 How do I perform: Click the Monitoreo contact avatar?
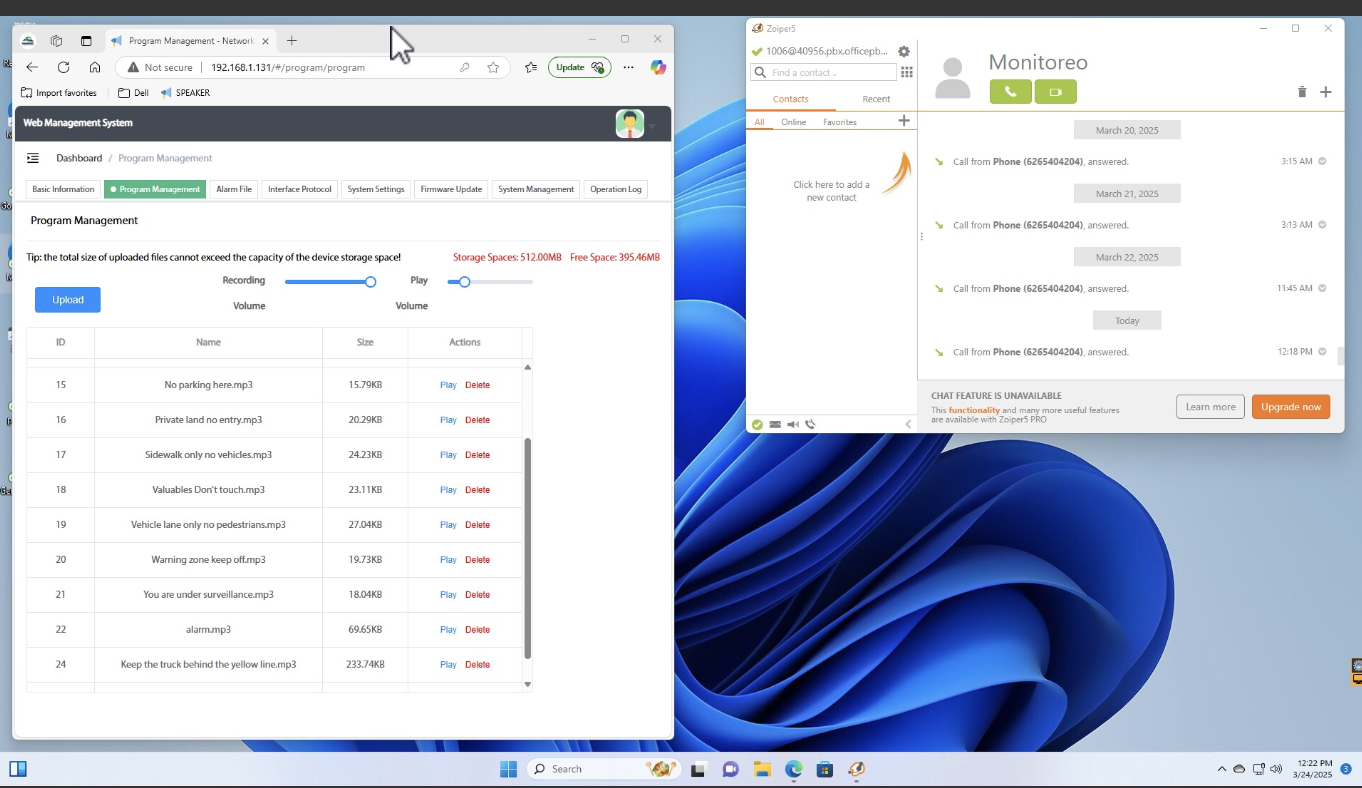point(953,78)
